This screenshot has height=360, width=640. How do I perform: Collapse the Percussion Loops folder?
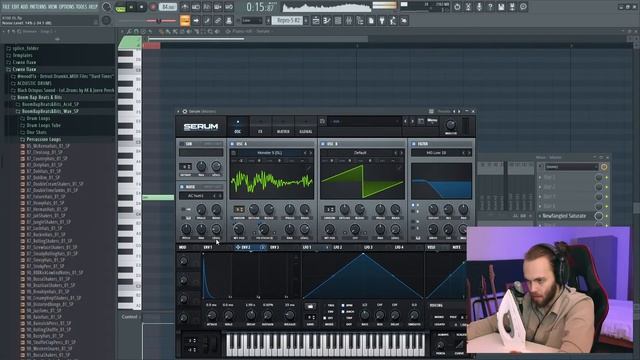point(43,139)
